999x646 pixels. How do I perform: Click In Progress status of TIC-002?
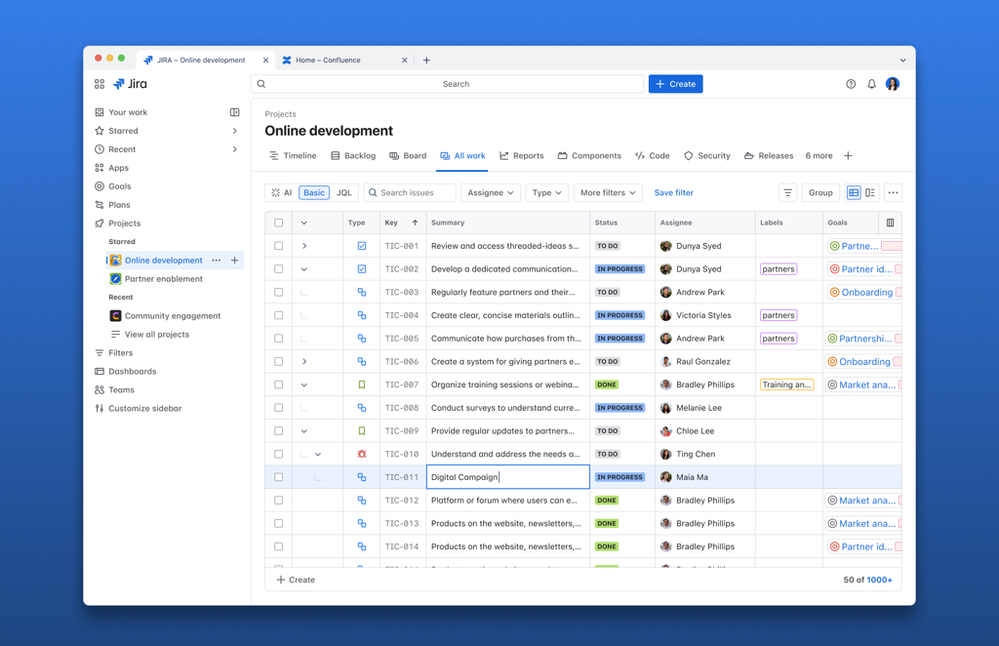[x=619, y=269]
